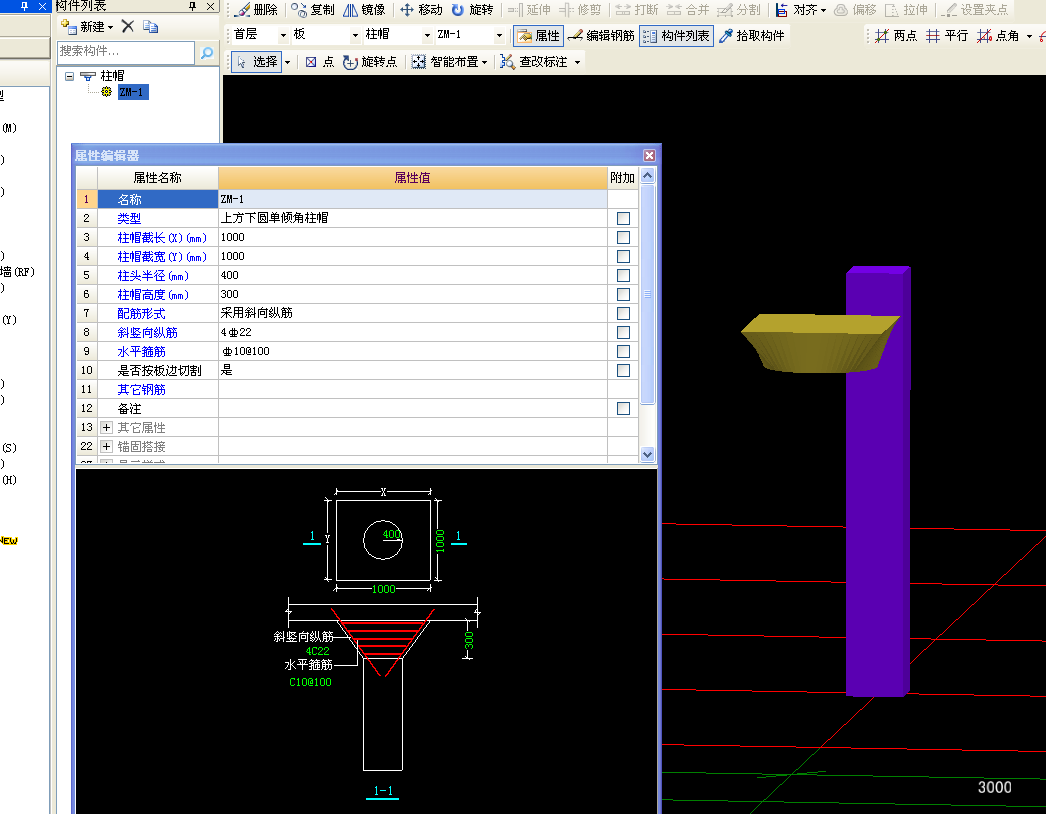The image size is (1046, 814).
Task: Click the 平行 parallel axis tool
Action: pyautogui.click(x=947, y=35)
